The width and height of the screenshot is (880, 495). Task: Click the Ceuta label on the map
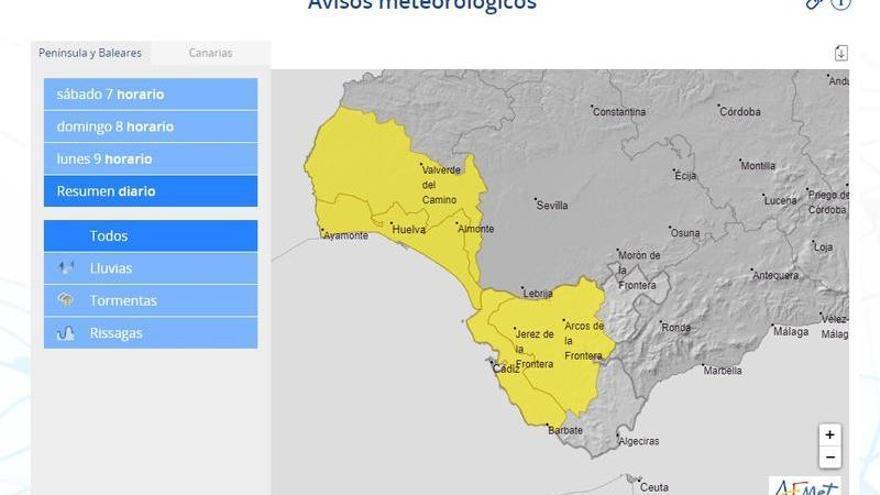click(654, 487)
